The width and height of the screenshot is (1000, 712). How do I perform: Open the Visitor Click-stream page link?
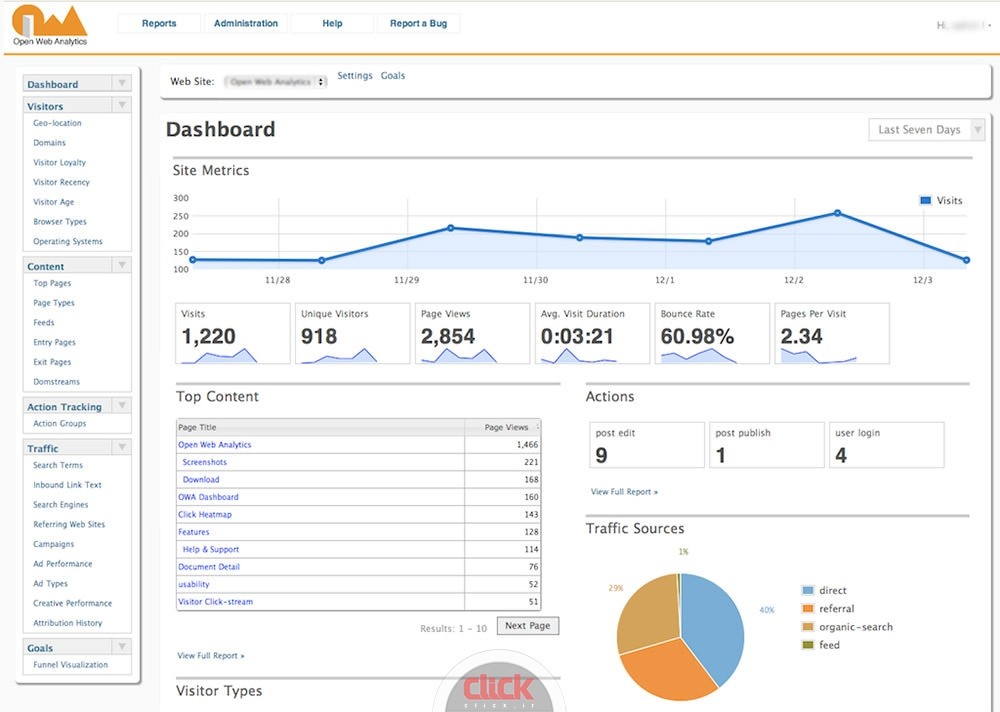click(216, 602)
